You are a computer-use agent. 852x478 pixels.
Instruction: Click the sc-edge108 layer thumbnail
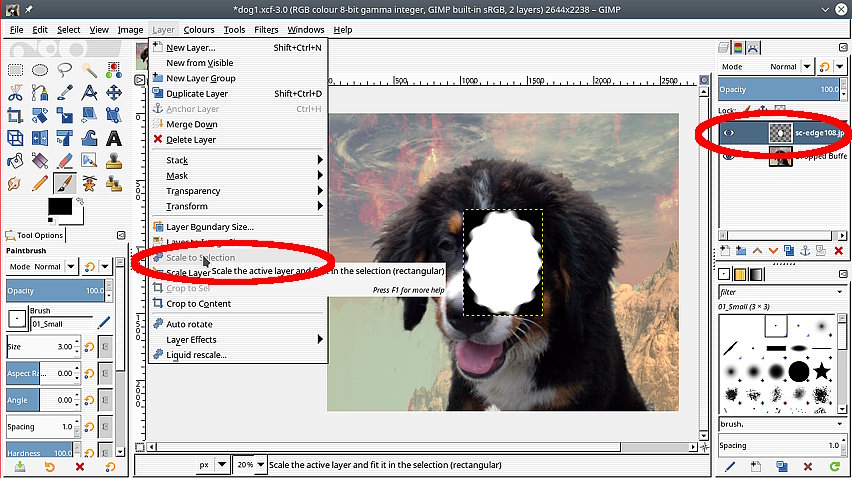[780, 133]
